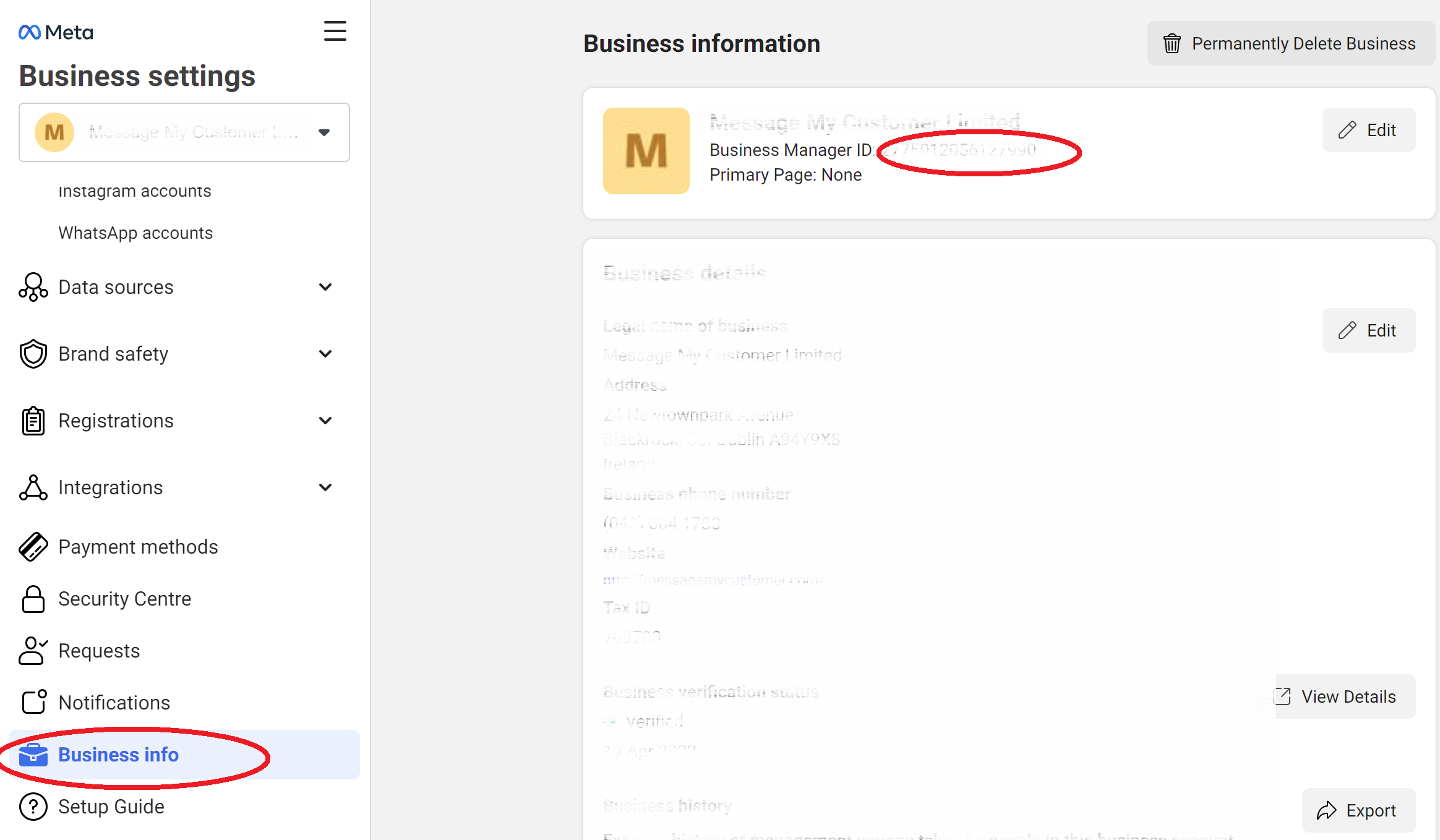1440x840 pixels.
Task: Open WhatsApp accounts
Action: pos(135,233)
